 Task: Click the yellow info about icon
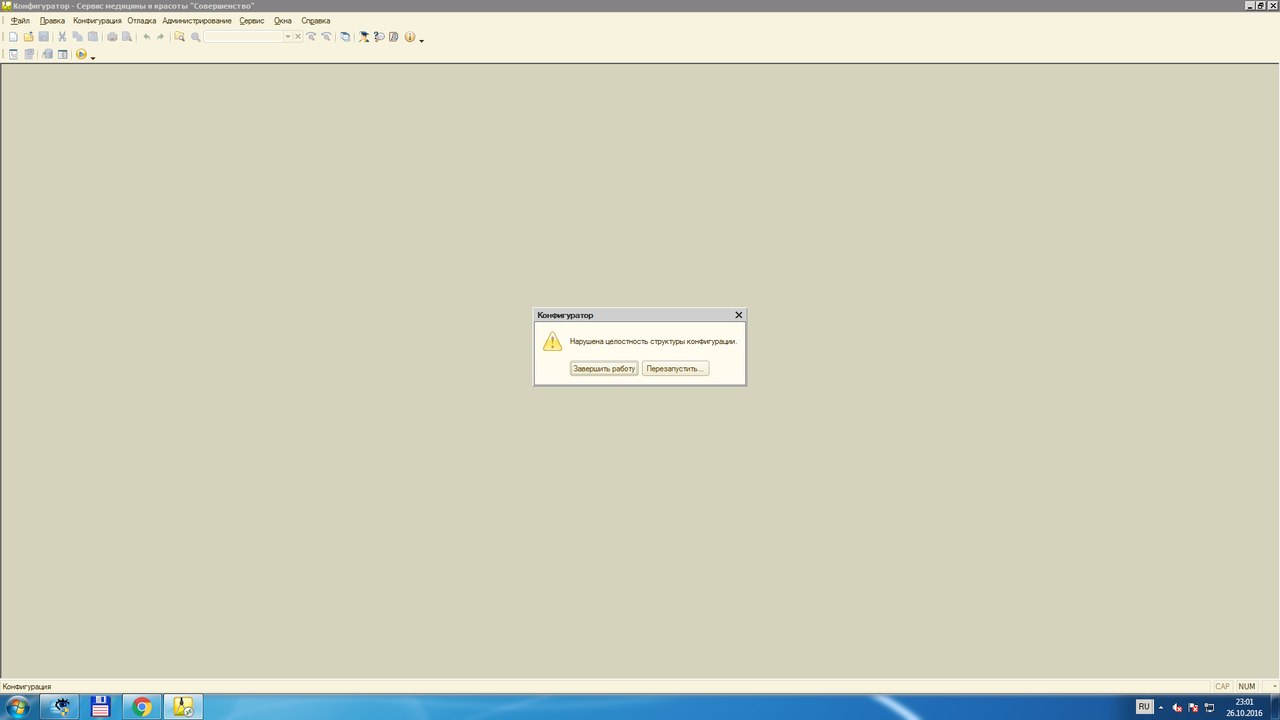pos(409,37)
